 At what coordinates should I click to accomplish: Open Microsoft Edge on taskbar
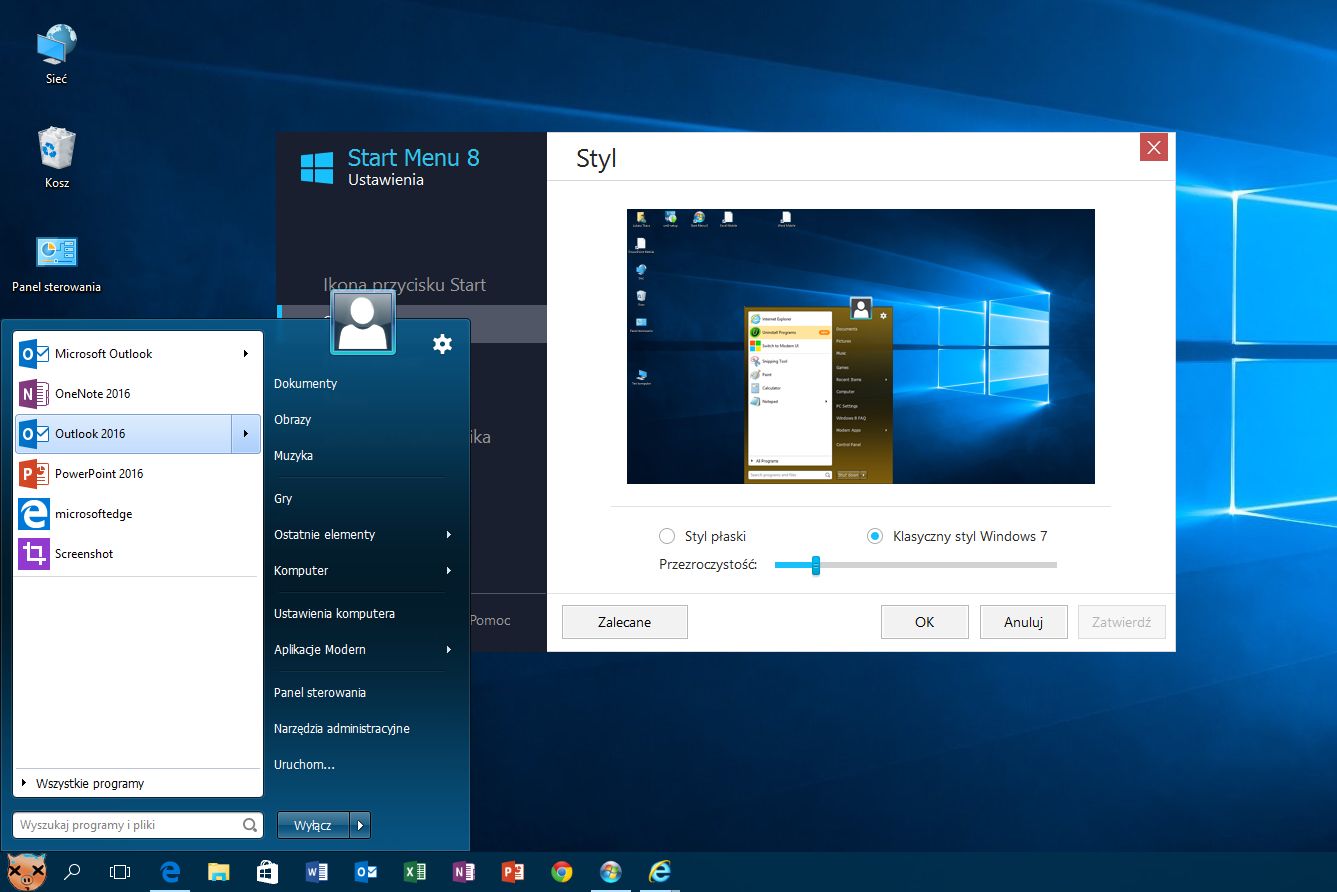coord(170,872)
